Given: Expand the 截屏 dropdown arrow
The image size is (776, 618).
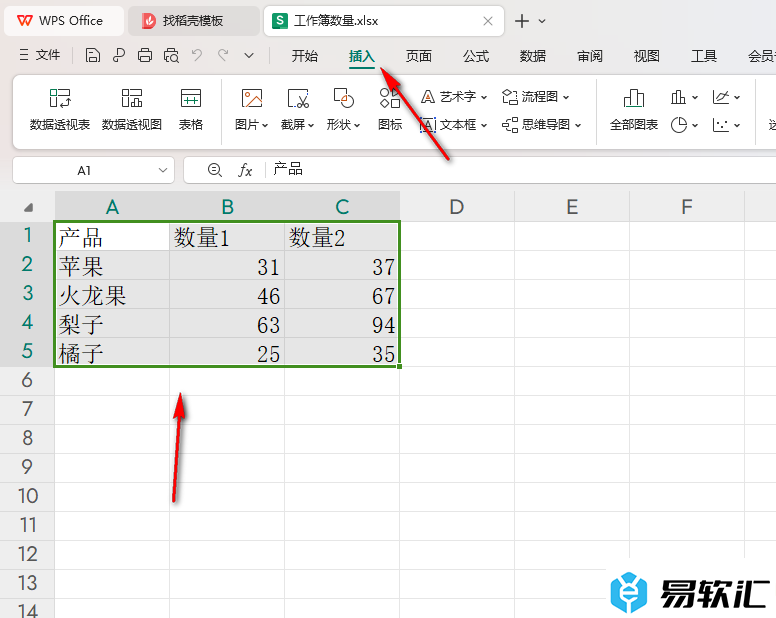Looking at the screenshot, I should 311,125.
